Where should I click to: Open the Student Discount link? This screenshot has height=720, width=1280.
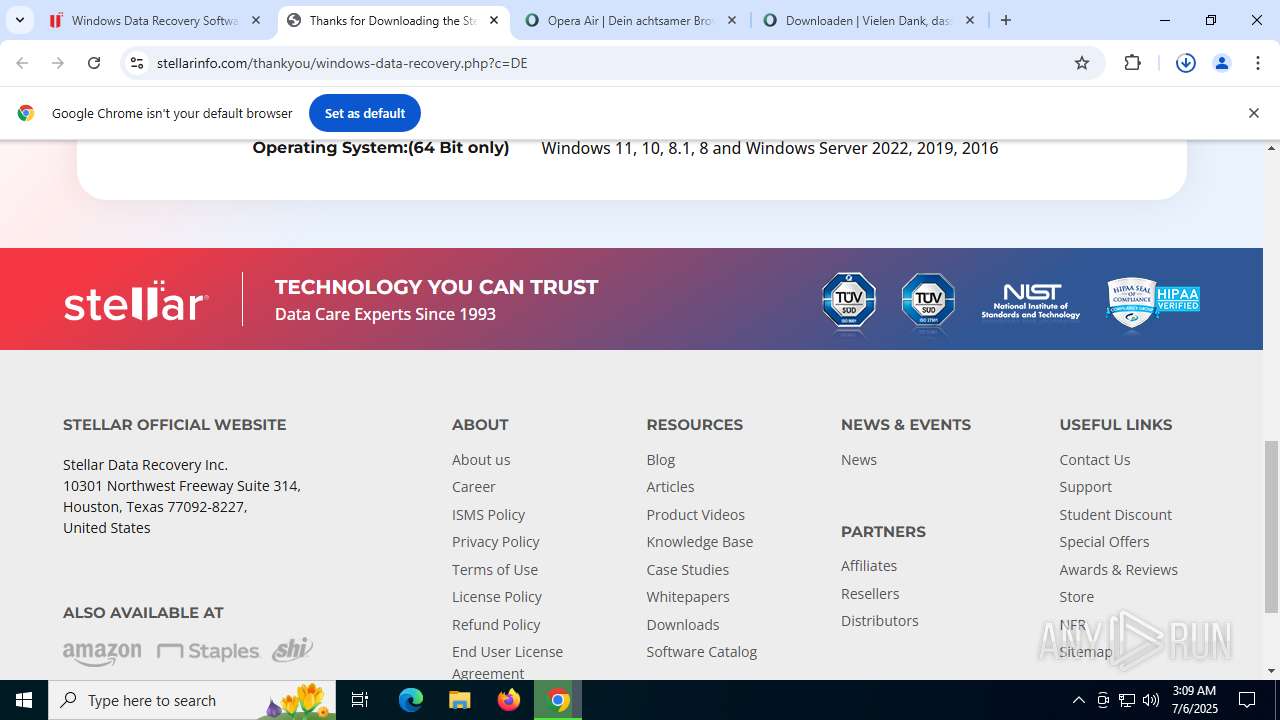click(1116, 514)
